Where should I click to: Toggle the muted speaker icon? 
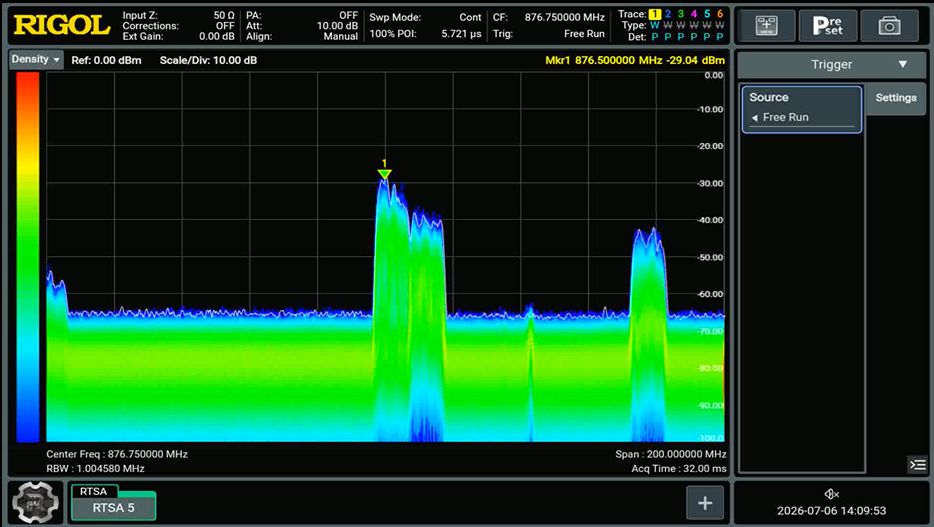tap(832, 494)
